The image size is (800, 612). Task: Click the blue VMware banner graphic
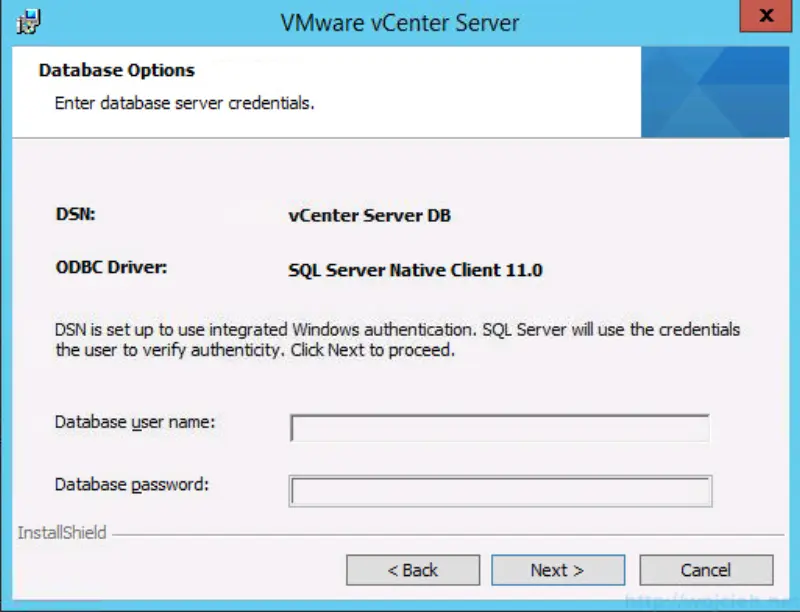714,90
